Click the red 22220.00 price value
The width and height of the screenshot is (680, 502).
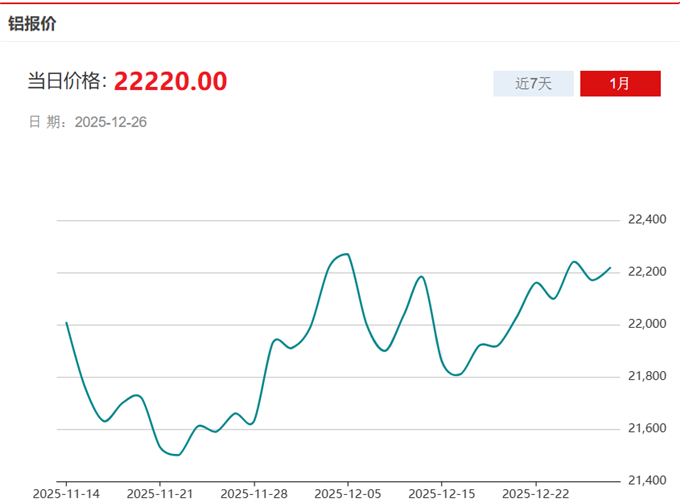click(x=170, y=81)
